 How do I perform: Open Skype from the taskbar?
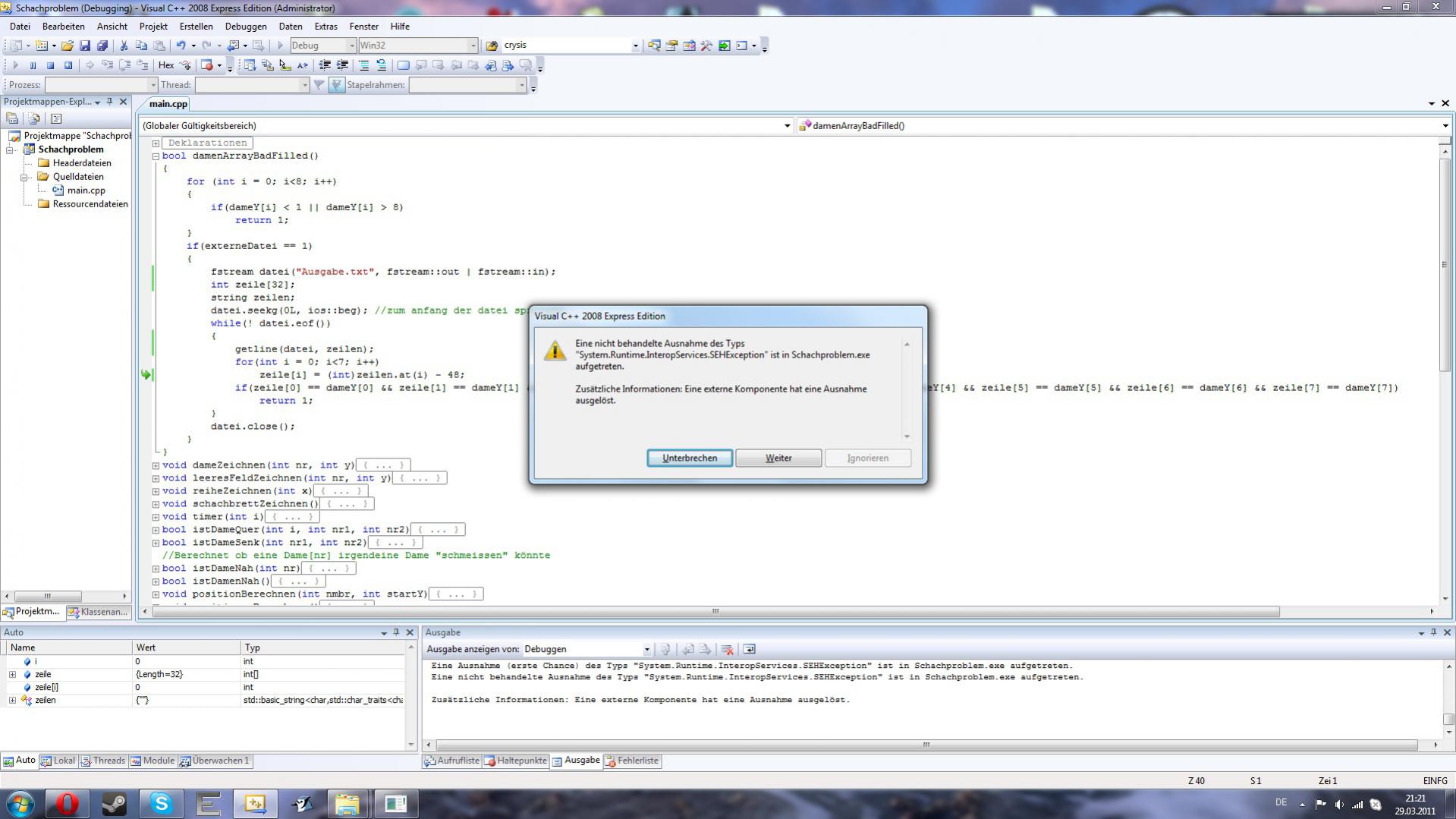click(x=161, y=804)
